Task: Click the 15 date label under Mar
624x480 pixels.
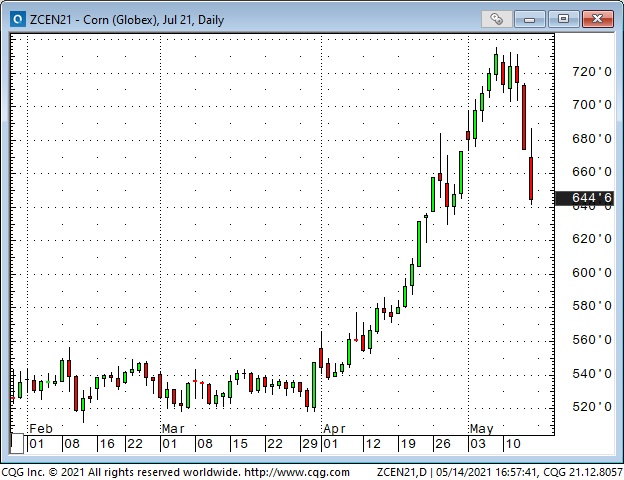Action: [x=240, y=443]
